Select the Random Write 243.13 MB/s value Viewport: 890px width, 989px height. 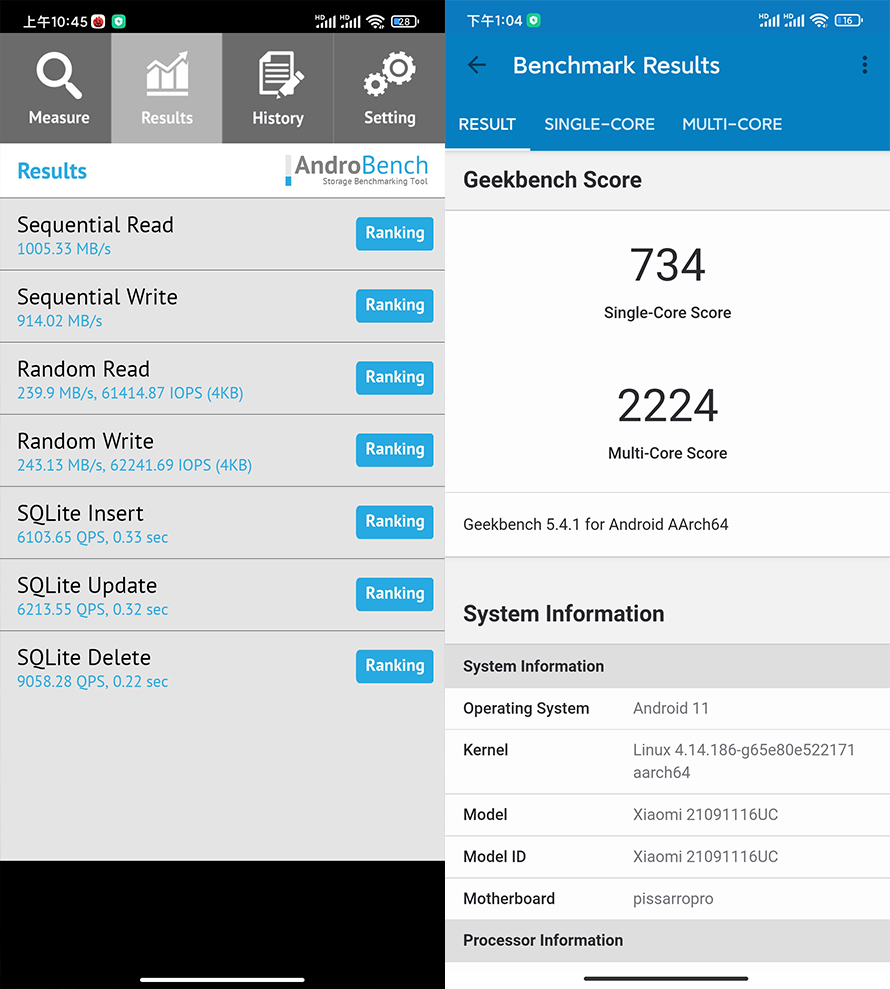pos(134,465)
